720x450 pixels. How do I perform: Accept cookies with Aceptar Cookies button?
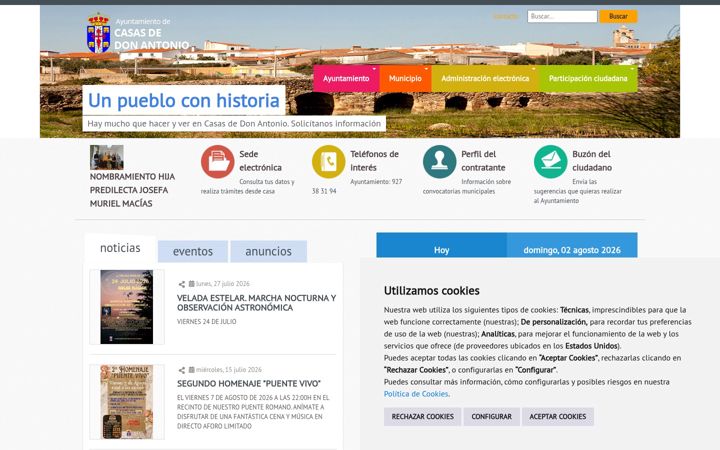(x=558, y=416)
